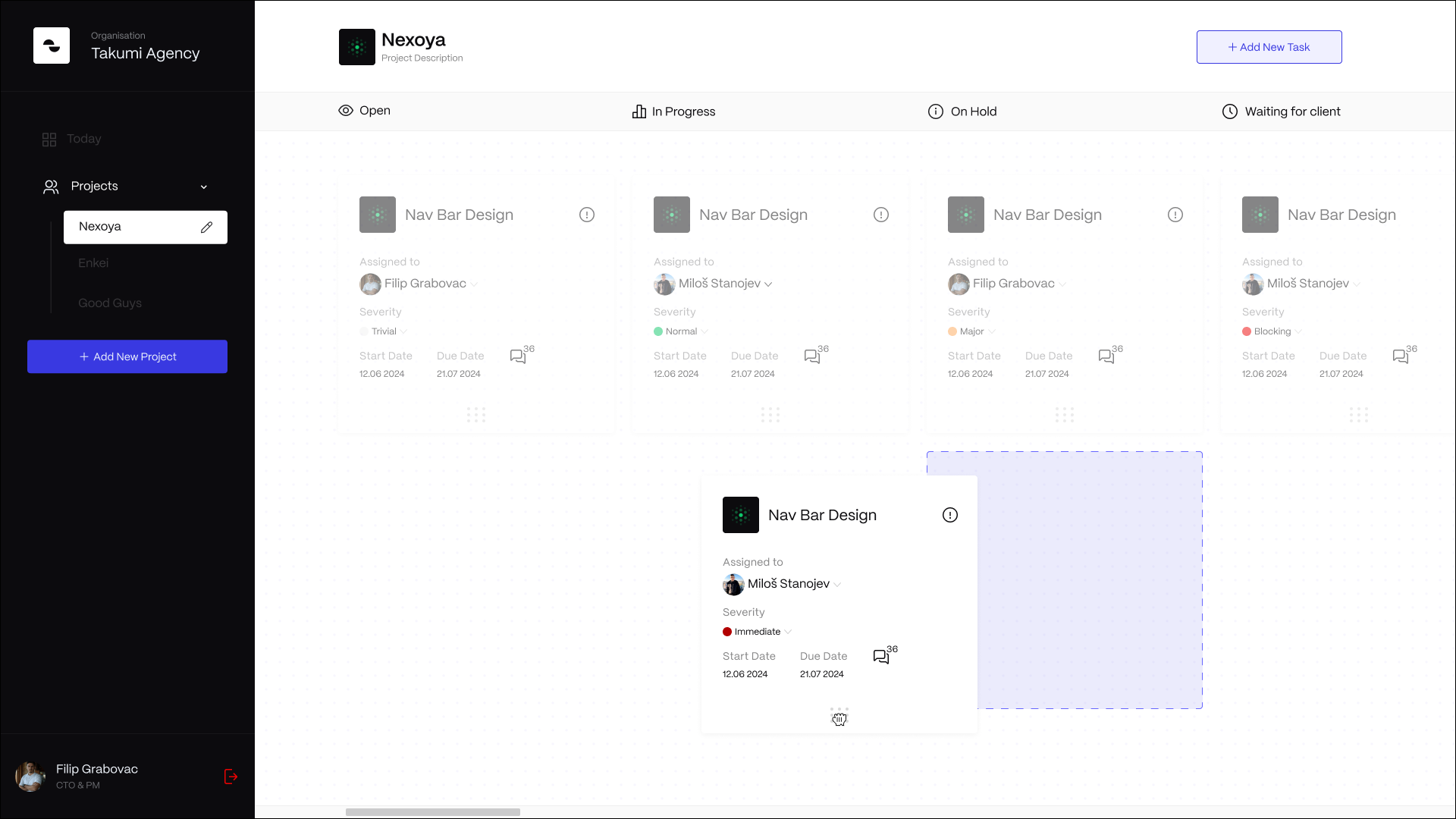1456x819 pixels.
Task: Click the horizontal scrollbar at the bottom
Action: pos(433,812)
